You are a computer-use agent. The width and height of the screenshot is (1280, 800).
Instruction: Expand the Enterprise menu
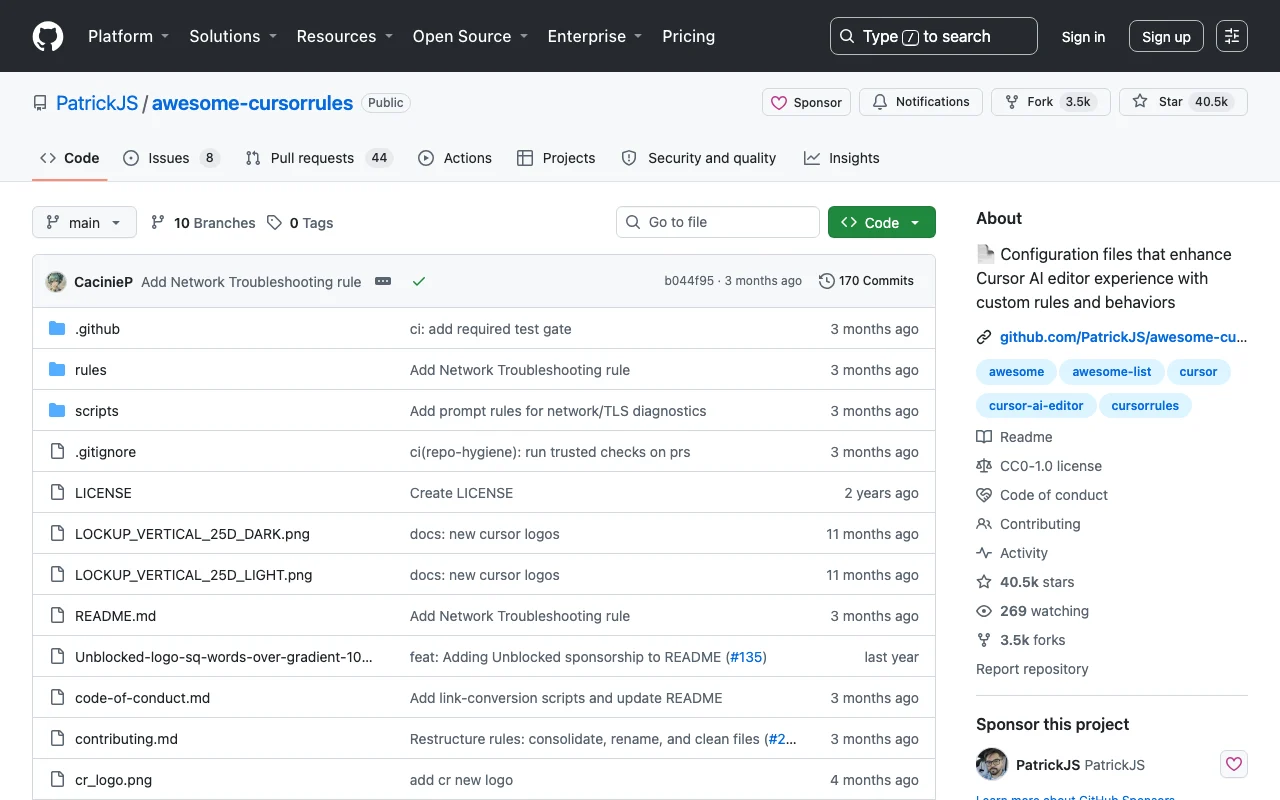point(595,36)
